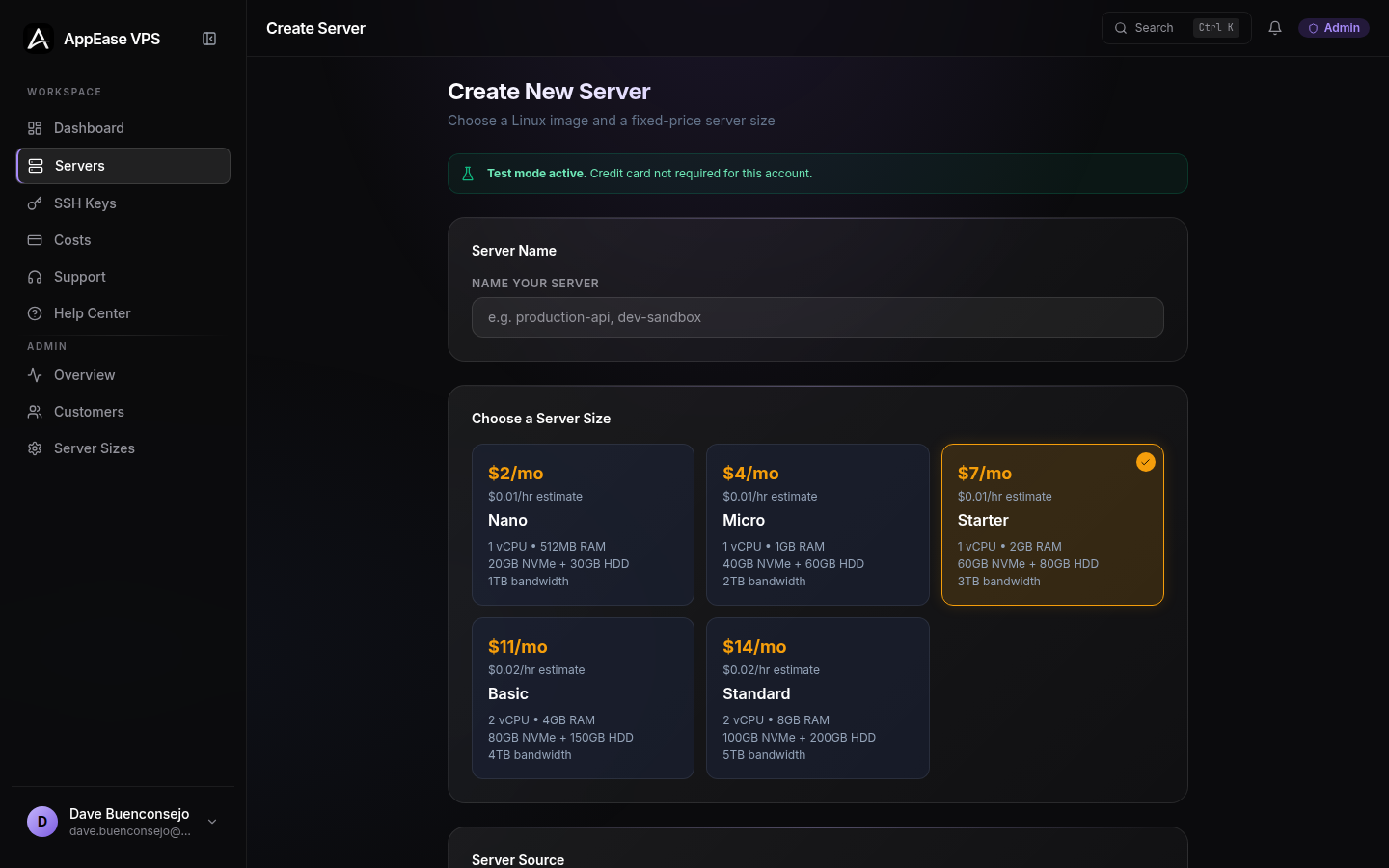The width and height of the screenshot is (1389, 868).
Task: Navigate to Customers
Action: (x=123, y=412)
